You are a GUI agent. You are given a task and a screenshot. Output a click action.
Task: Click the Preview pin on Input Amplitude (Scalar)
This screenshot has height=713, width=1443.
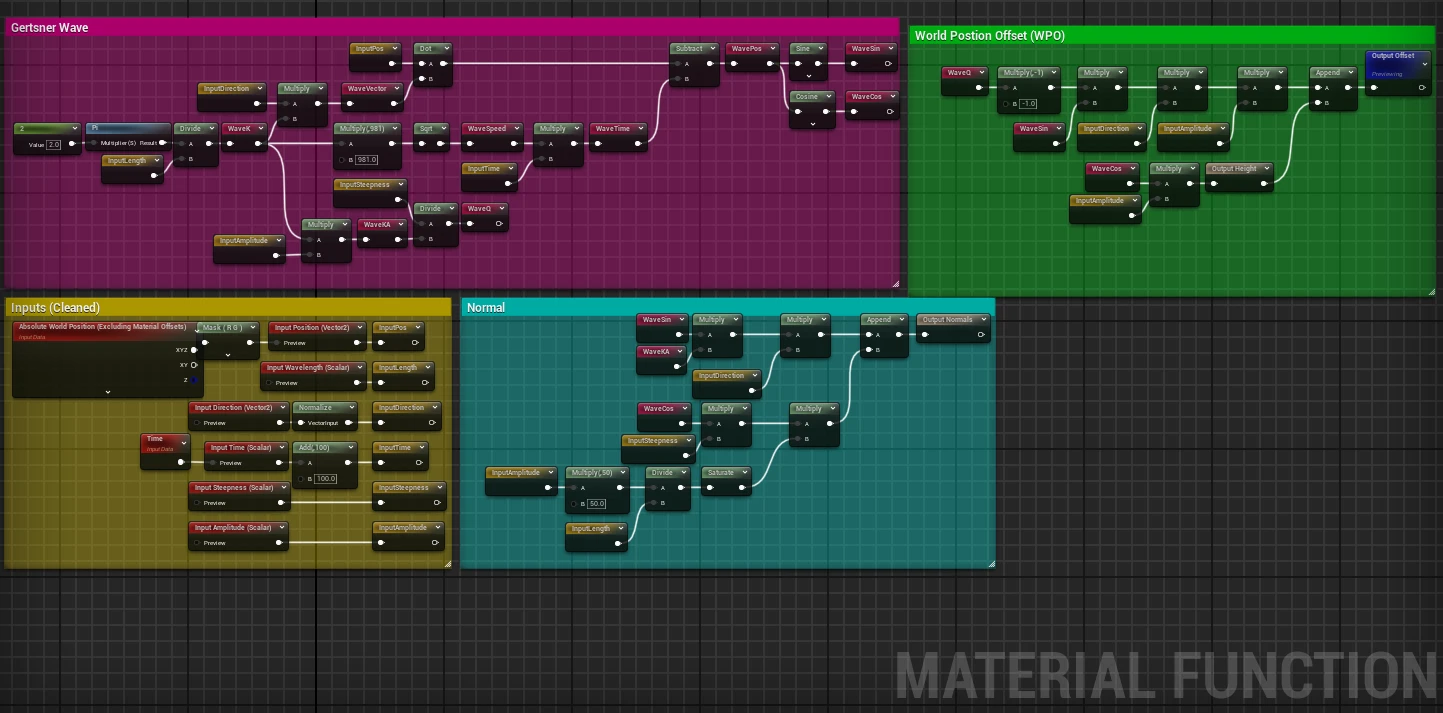[x=197, y=543]
